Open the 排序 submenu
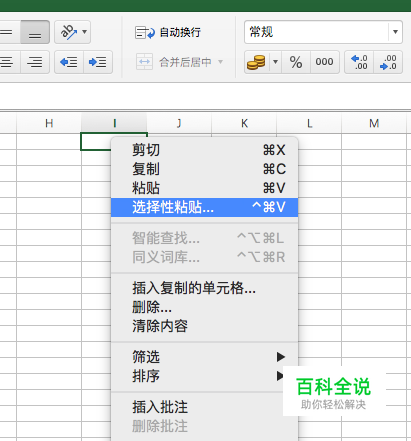Viewport: 411px width, 441px height. (204, 376)
